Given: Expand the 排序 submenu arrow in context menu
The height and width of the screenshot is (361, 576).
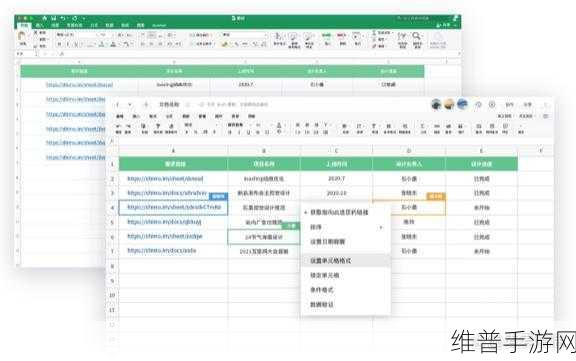Looking at the screenshot, I should [x=381, y=227].
